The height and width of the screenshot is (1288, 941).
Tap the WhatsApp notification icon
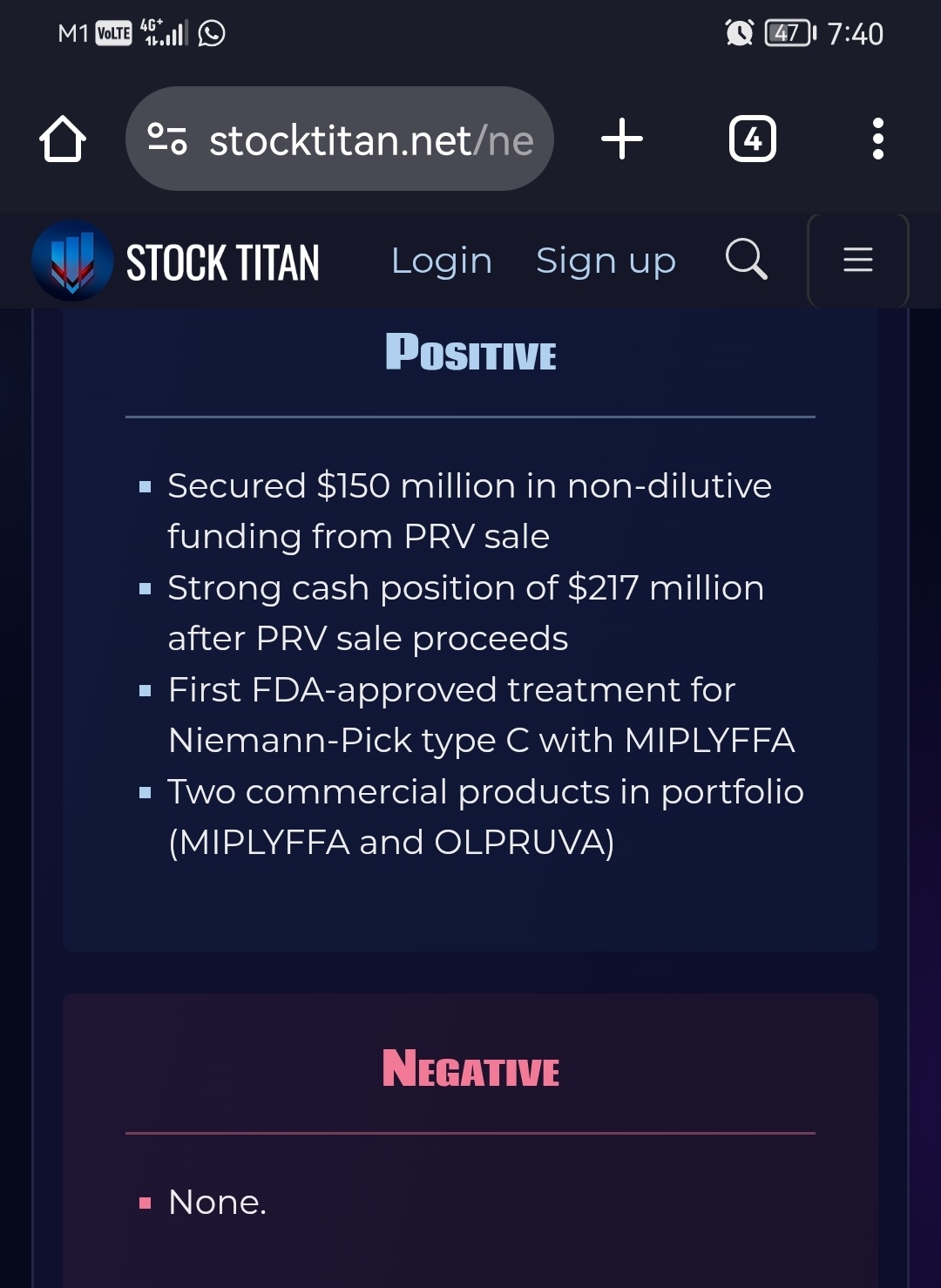(212, 33)
